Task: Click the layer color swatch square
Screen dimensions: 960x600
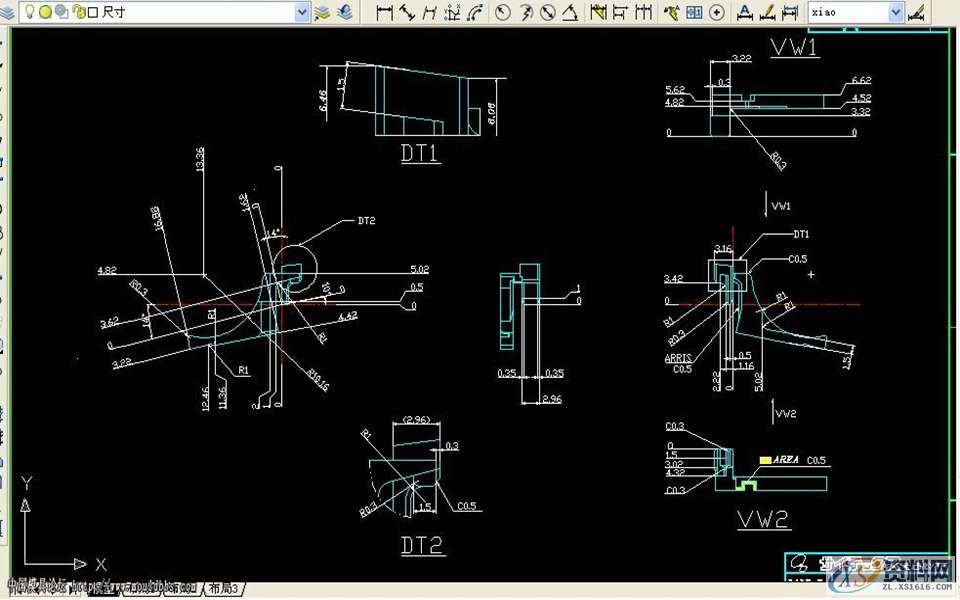Action: (92, 12)
